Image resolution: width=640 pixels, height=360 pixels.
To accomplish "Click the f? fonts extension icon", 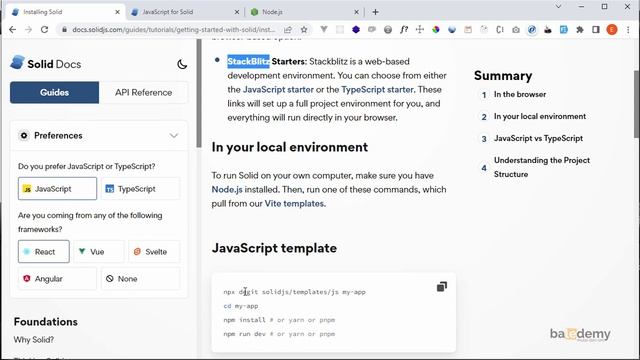I will (404, 29).
